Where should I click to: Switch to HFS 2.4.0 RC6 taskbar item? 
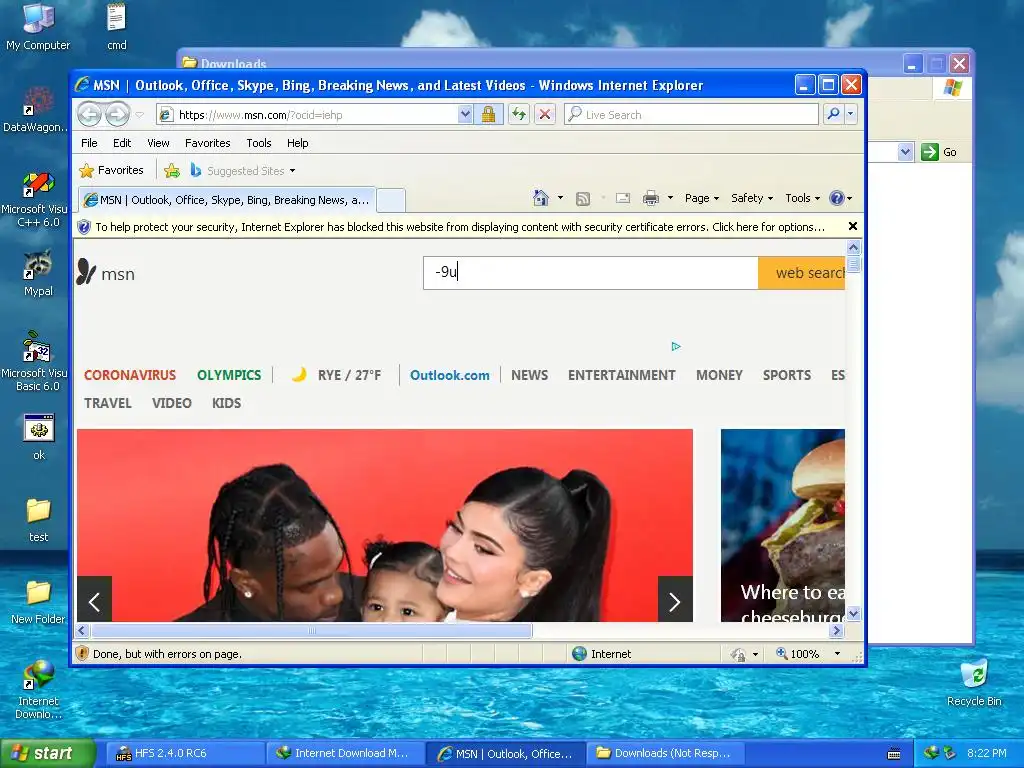[x=185, y=754]
